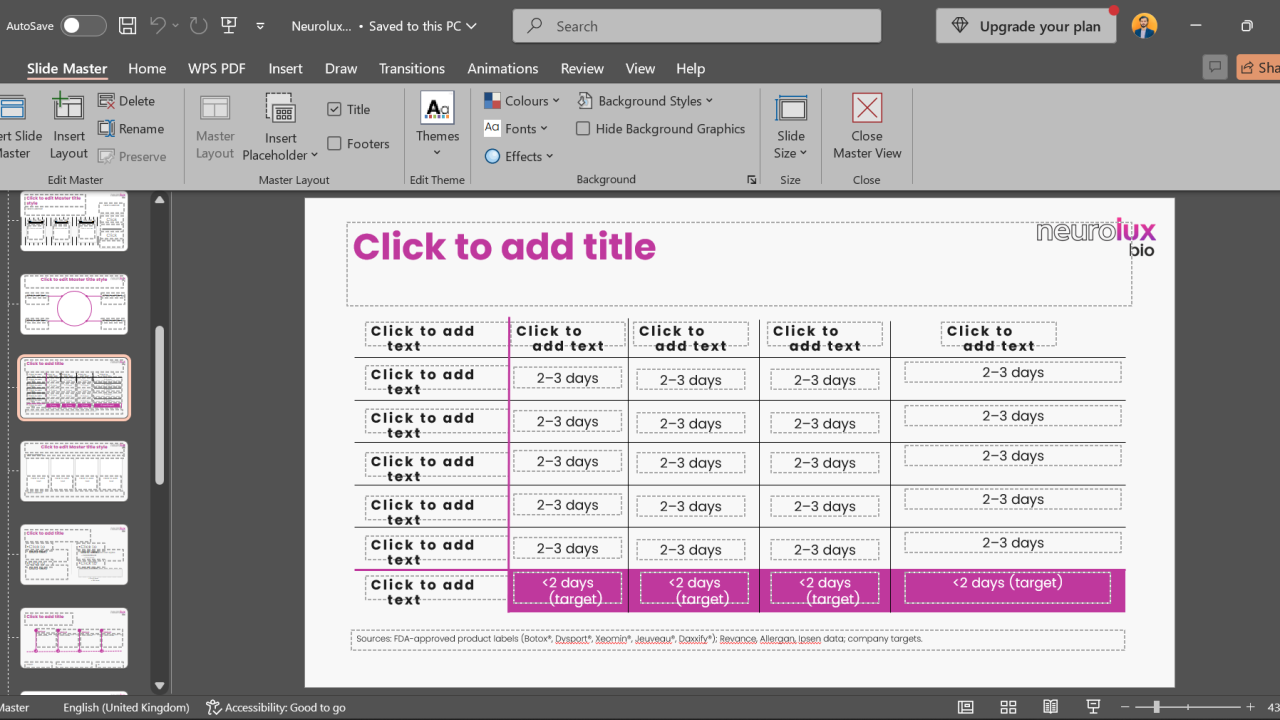The image size is (1280, 720).
Task: Switch to Normal view in status bar
Action: (x=965, y=707)
